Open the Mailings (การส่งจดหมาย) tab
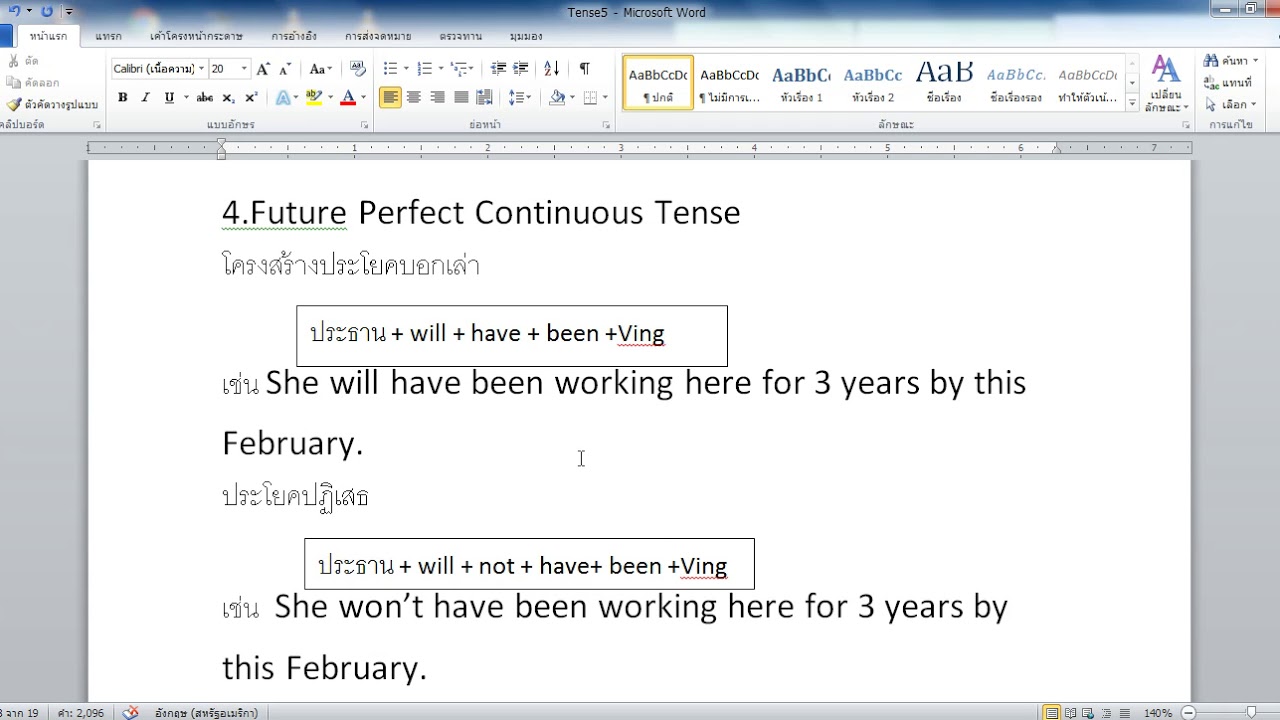 (x=378, y=36)
